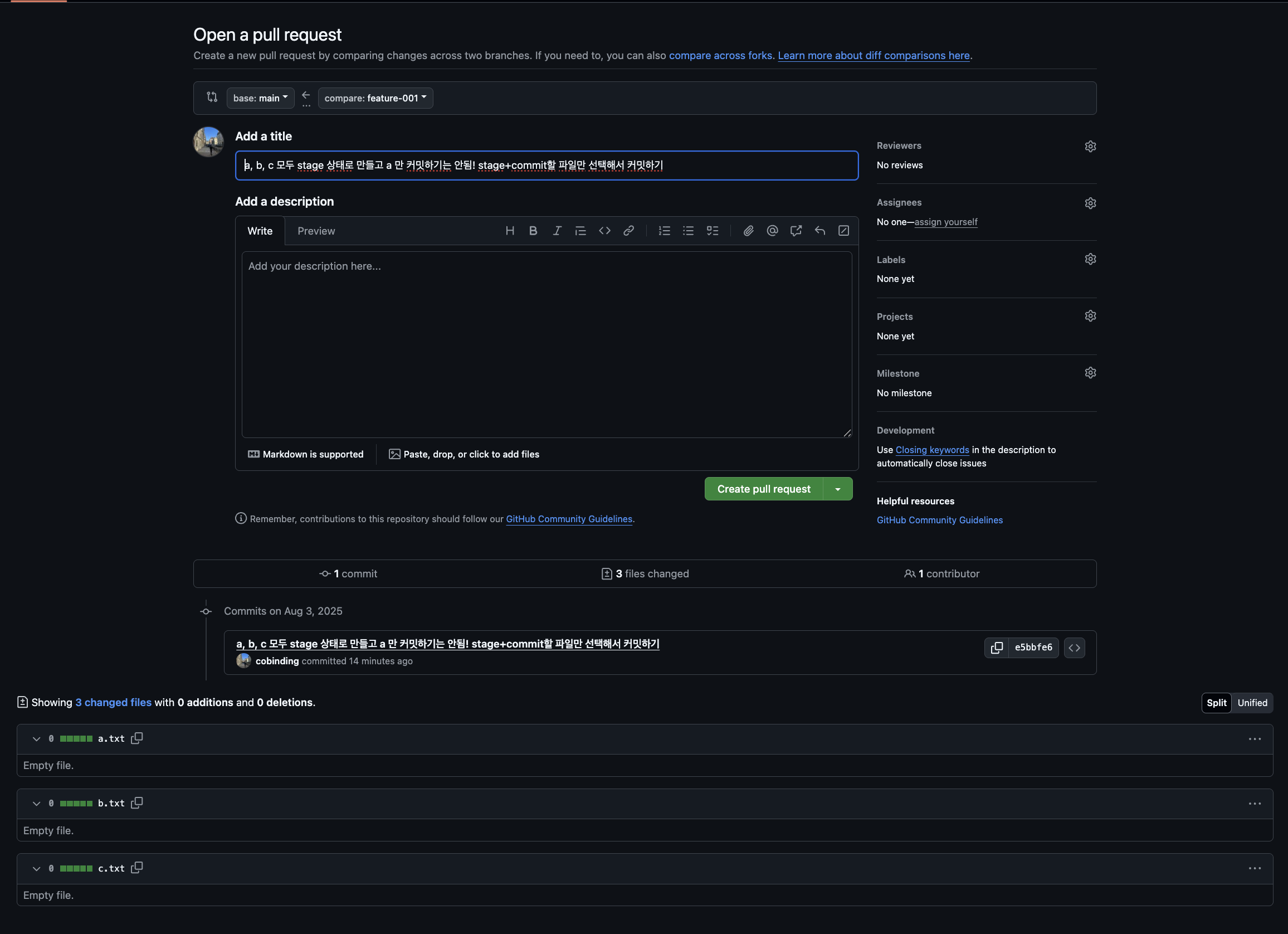Click the assign yourself link
The image size is (1288, 934).
point(945,222)
